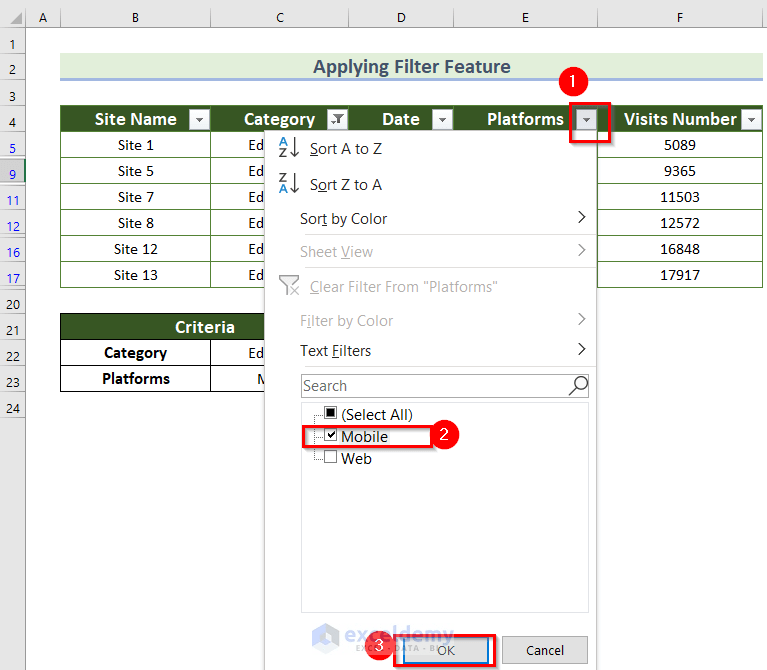Click the search magnifier icon

(x=578, y=386)
